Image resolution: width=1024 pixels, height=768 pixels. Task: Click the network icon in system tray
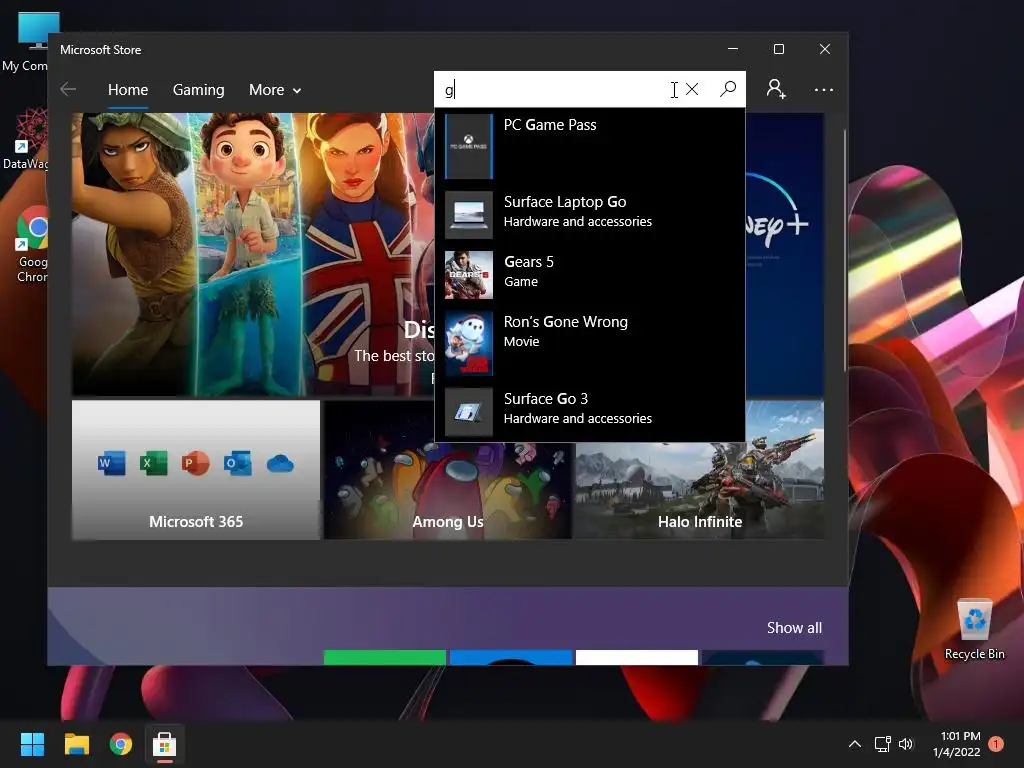tap(883, 744)
